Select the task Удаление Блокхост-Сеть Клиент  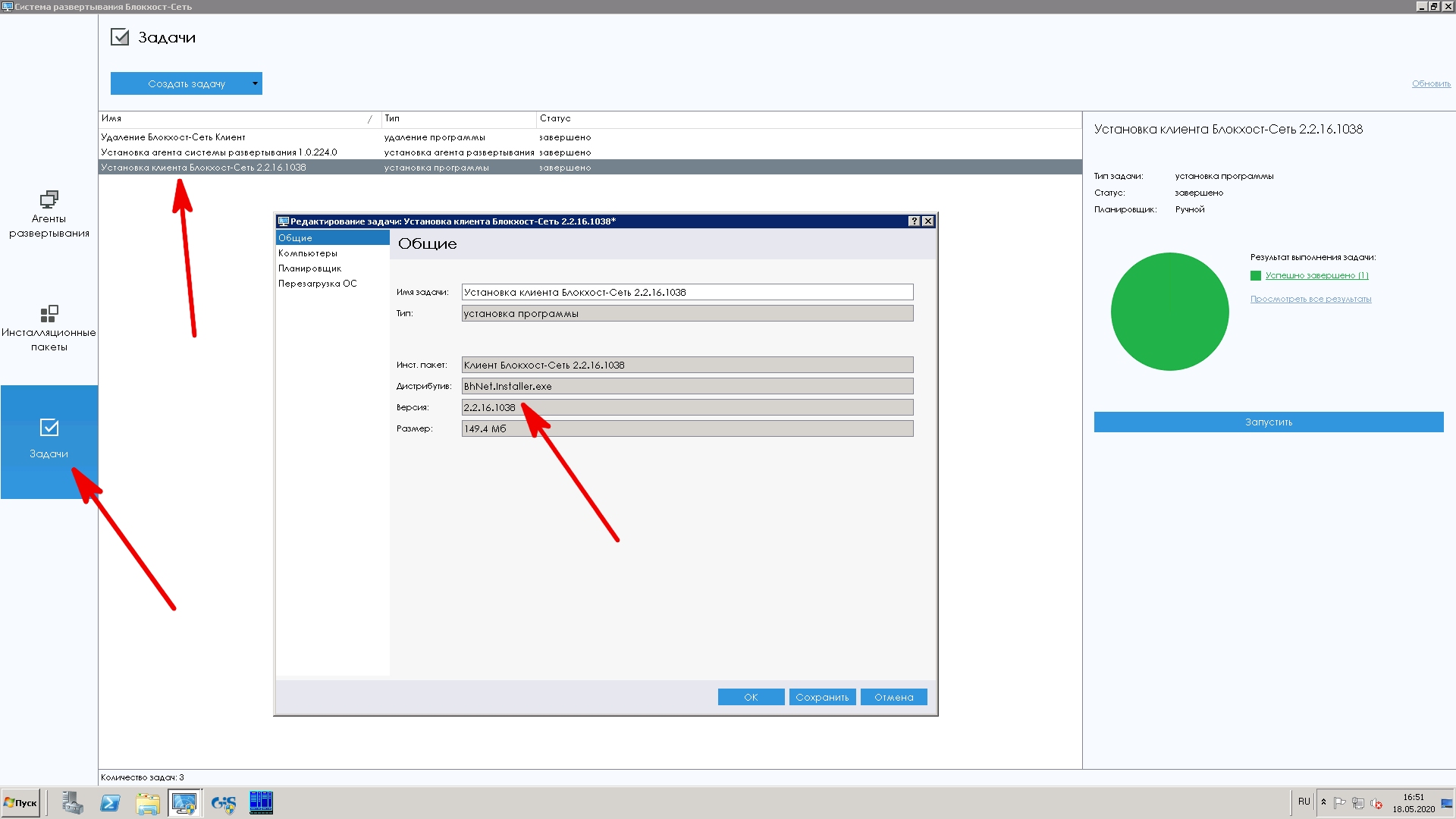(590, 137)
